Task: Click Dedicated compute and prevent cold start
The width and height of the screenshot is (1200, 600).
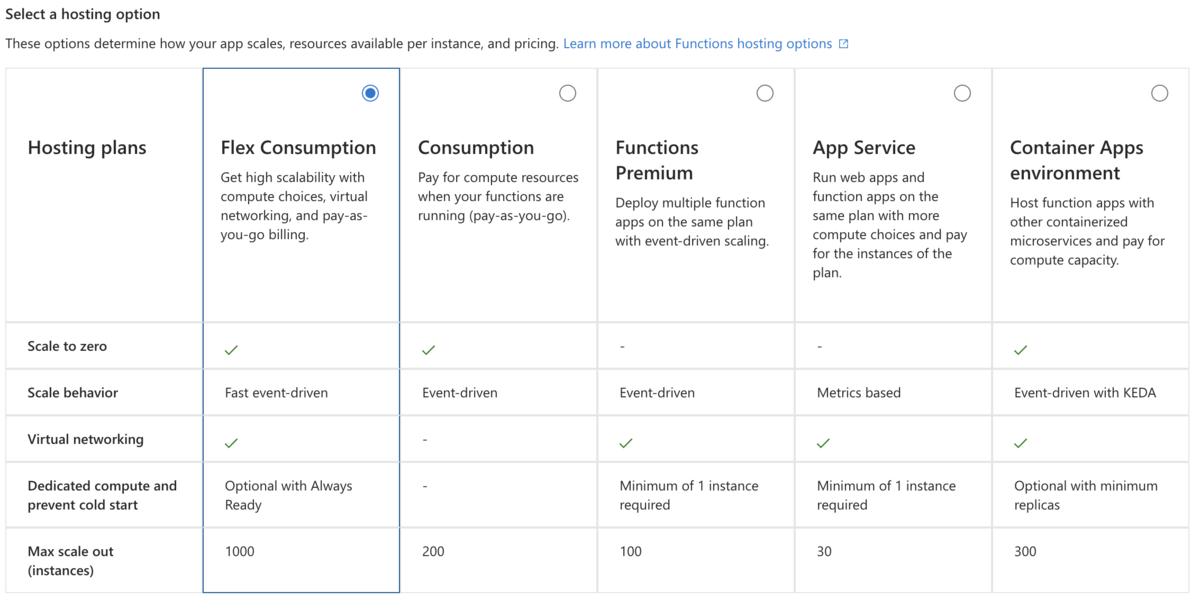Action: coord(102,495)
